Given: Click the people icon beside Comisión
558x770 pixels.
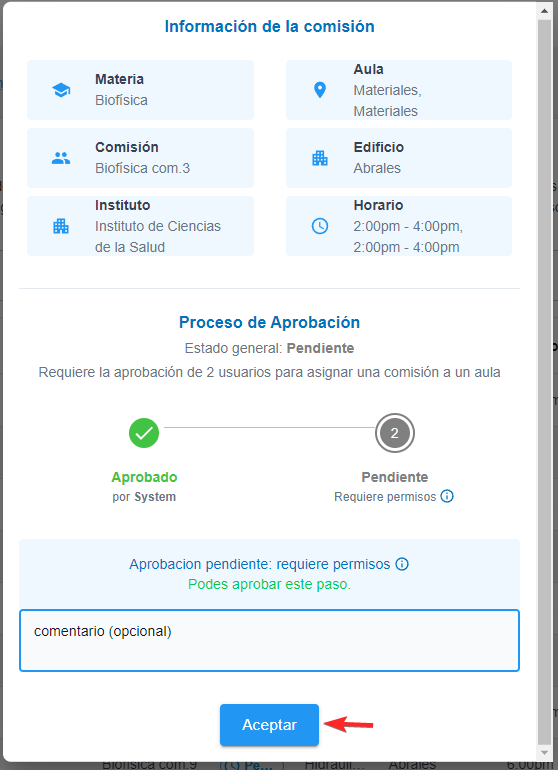Looking at the screenshot, I should tap(61, 158).
